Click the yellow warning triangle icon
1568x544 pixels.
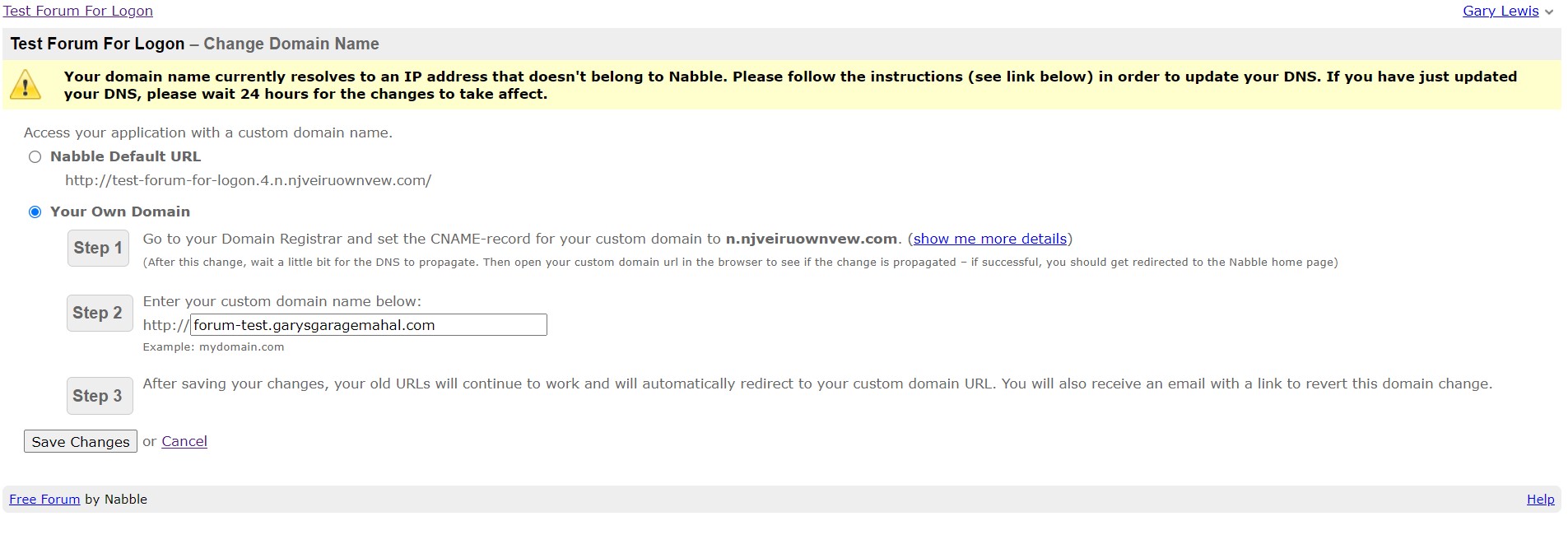click(26, 85)
